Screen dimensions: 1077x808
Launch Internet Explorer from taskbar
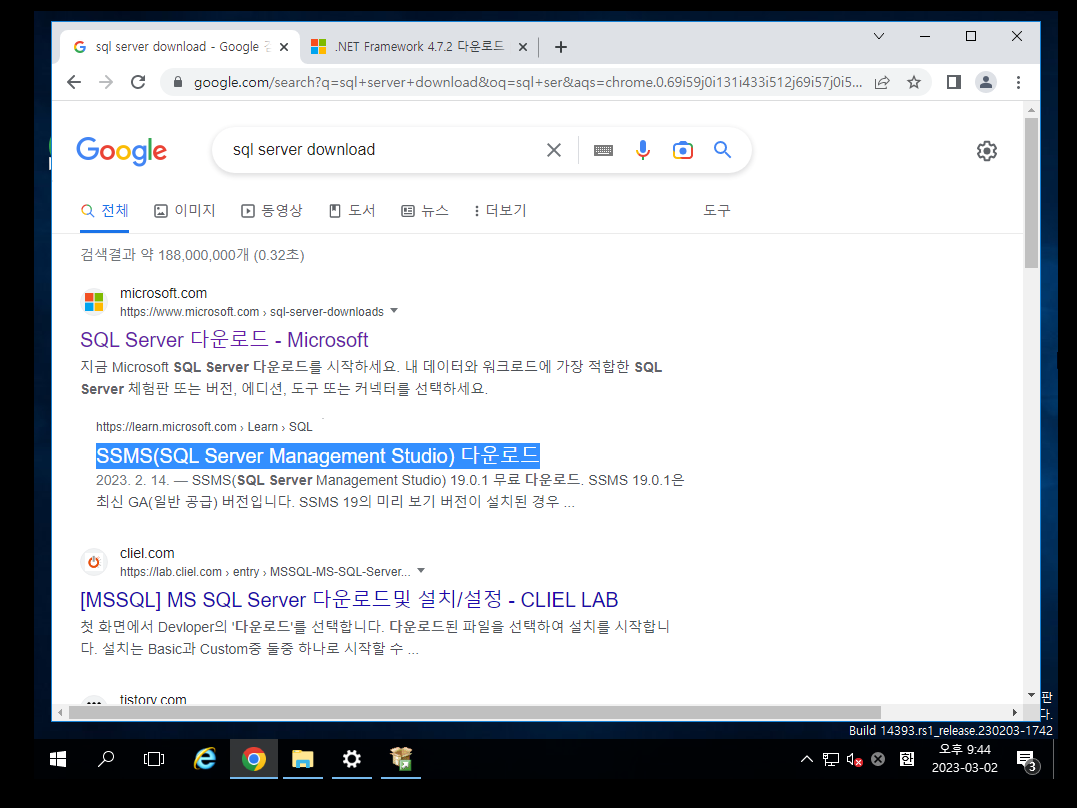[205, 759]
